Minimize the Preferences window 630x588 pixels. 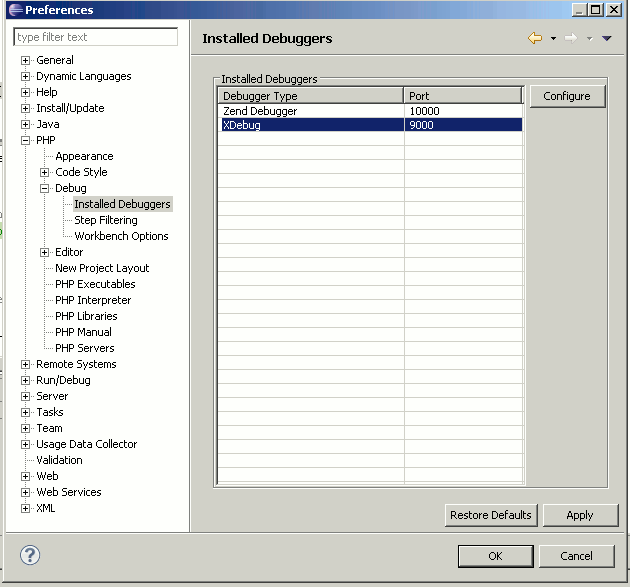(x=579, y=10)
